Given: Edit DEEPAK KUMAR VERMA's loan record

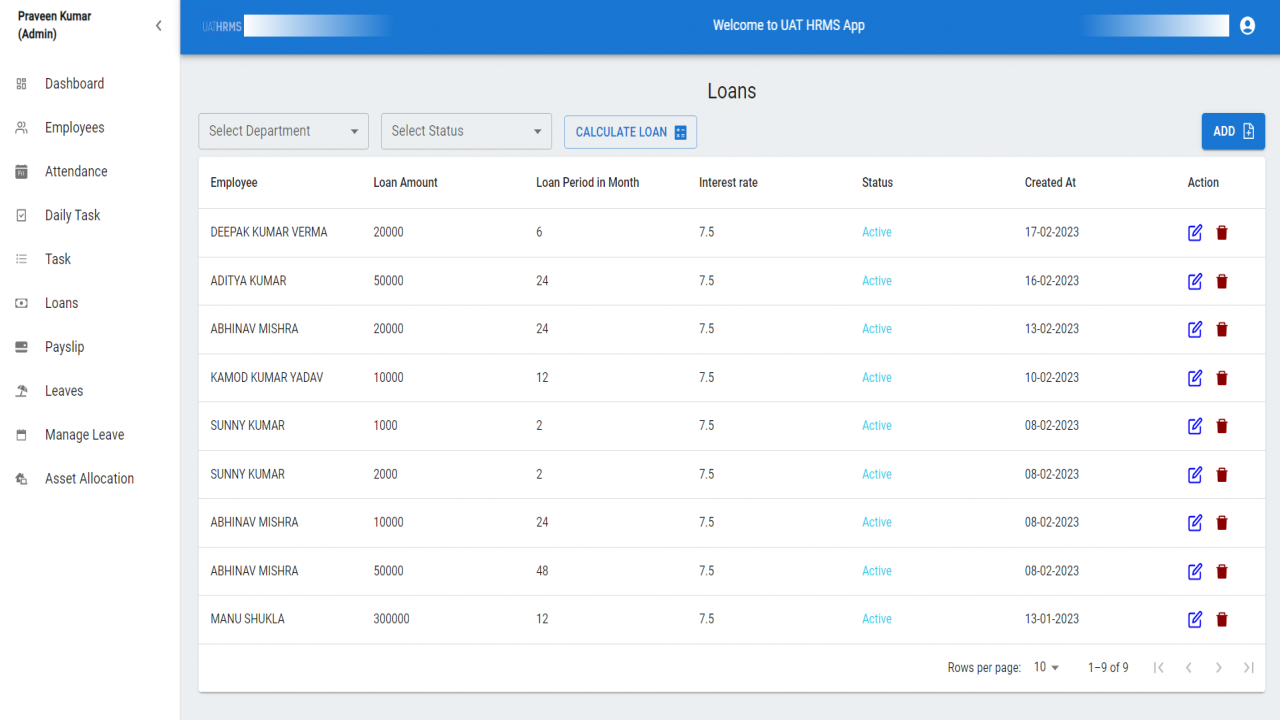Looking at the screenshot, I should click(1195, 233).
